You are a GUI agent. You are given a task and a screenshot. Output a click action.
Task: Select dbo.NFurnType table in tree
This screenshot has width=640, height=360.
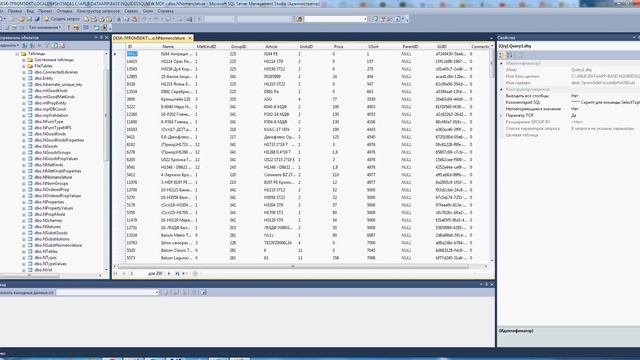49,121
